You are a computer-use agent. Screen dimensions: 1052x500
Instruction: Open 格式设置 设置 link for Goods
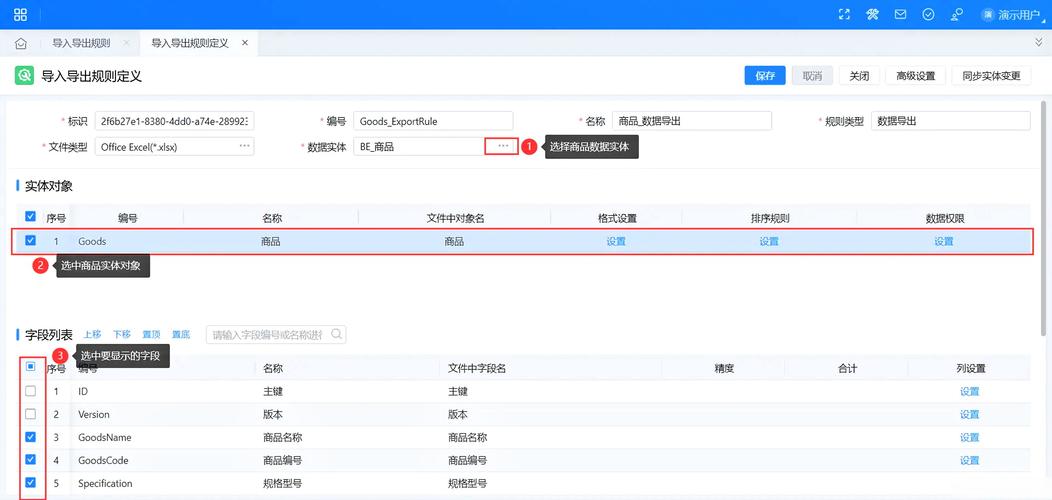616,242
